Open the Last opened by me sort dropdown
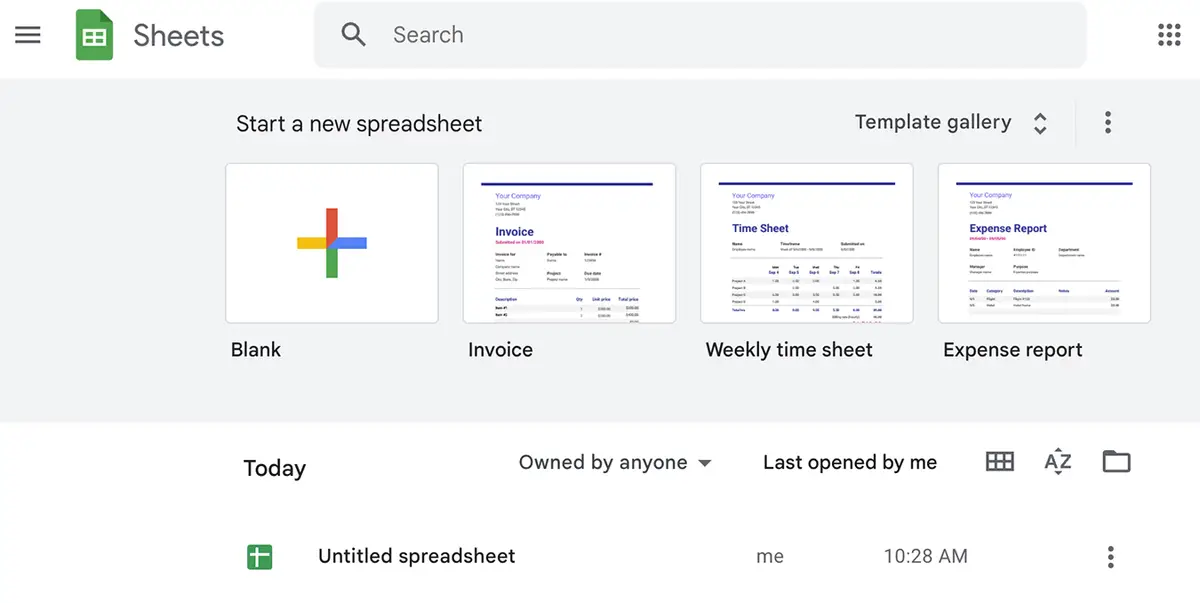The height and width of the screenshot is (603, 1200). [x=849, y=462]
